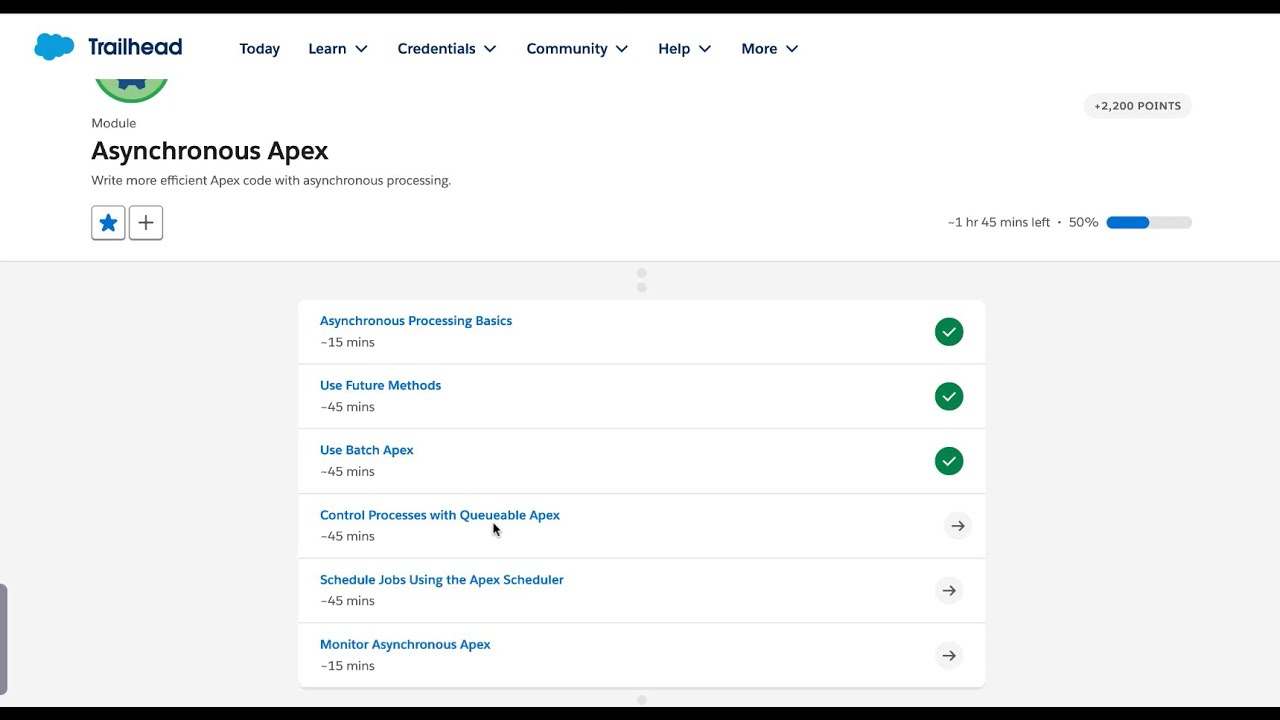Click the module progress bar
Image resolution: width=1280 pixels, height=720 pixels.
1149,223
